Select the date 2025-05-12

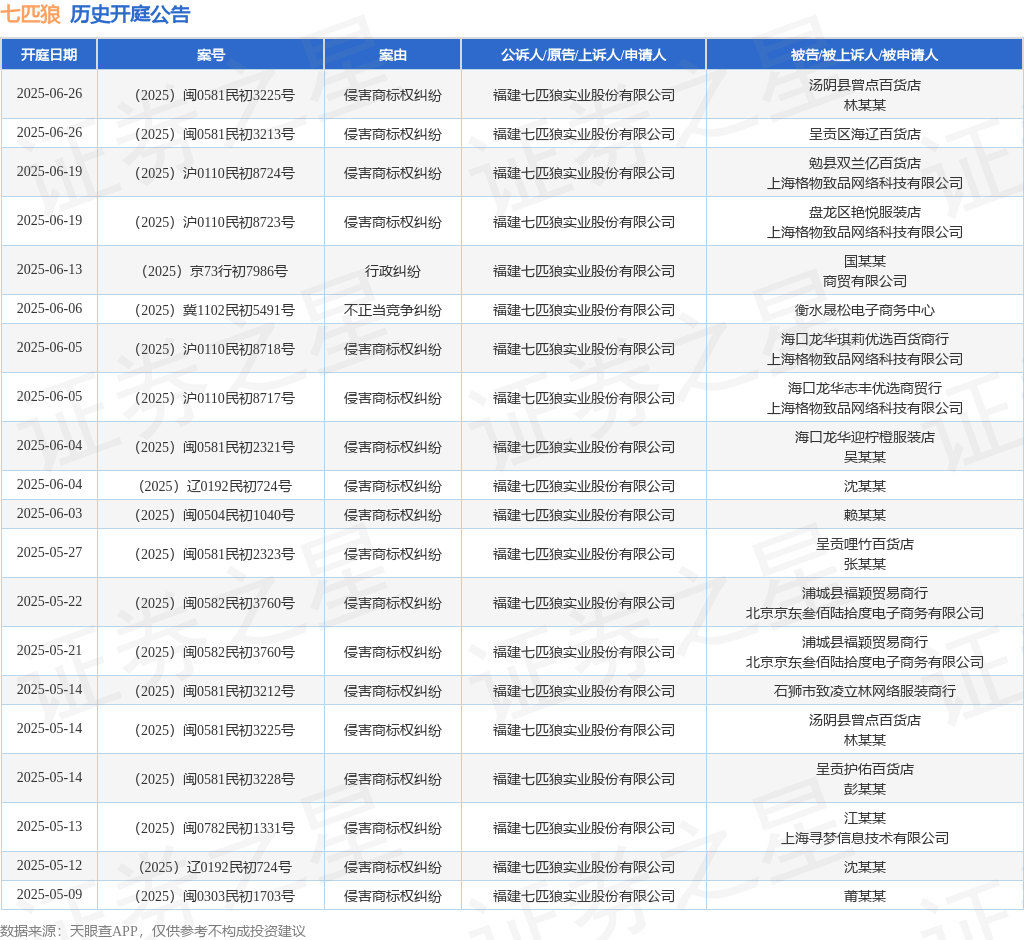50,865
